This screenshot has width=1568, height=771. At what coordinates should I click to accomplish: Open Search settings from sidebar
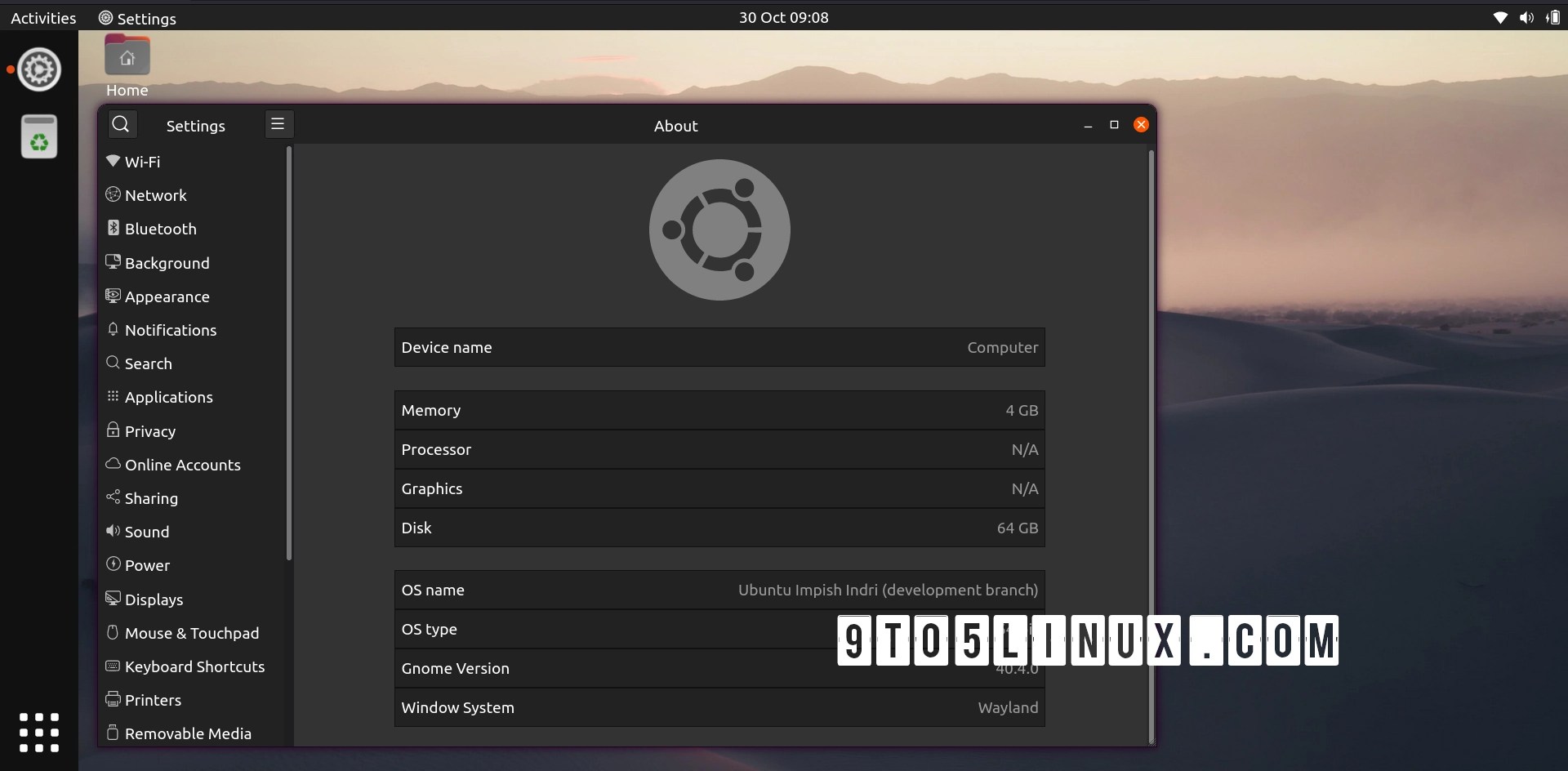[x=193, y=363]
